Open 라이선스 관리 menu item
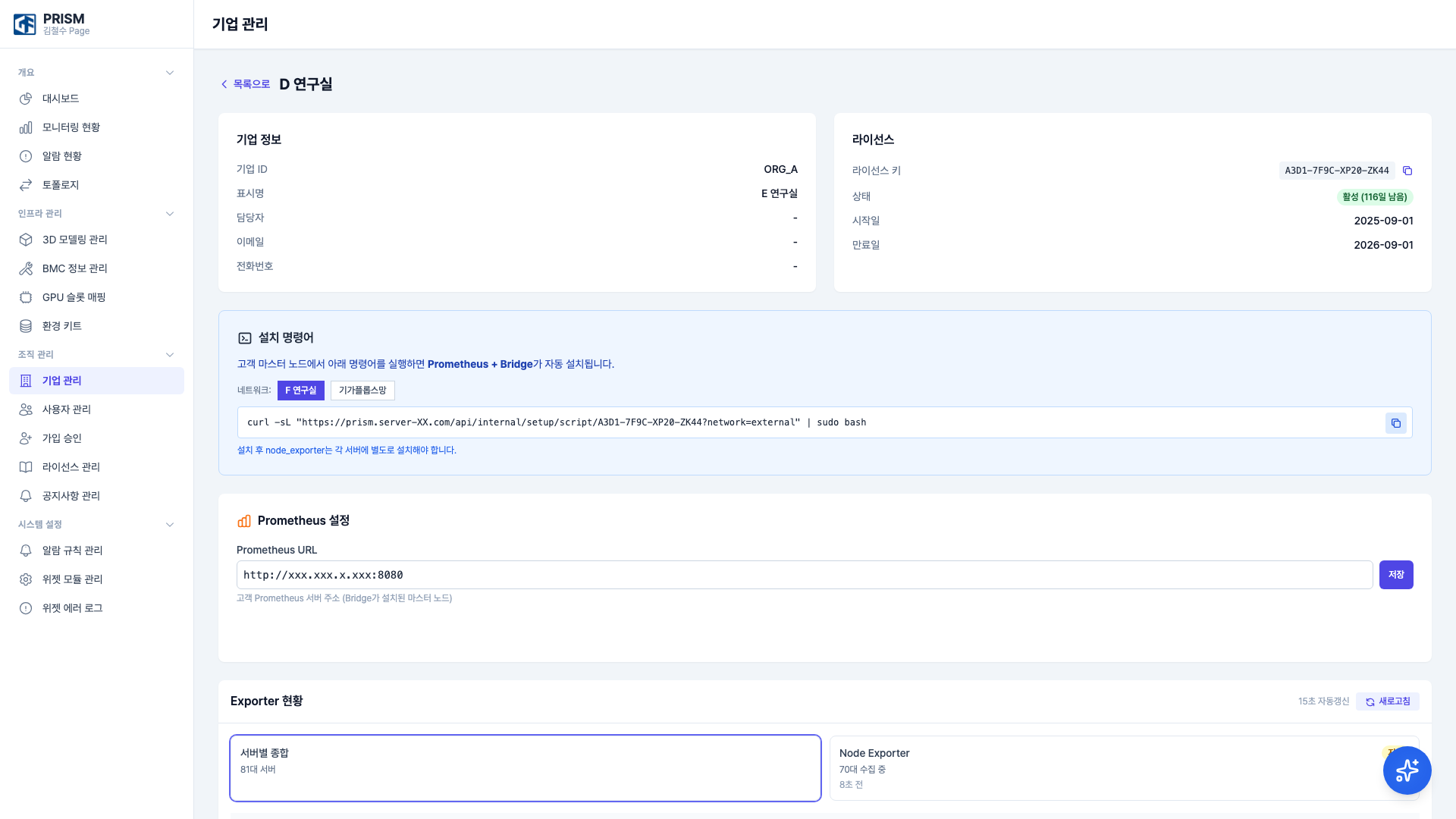This screenshot has height=819, width=1456. tap(96, 467)
